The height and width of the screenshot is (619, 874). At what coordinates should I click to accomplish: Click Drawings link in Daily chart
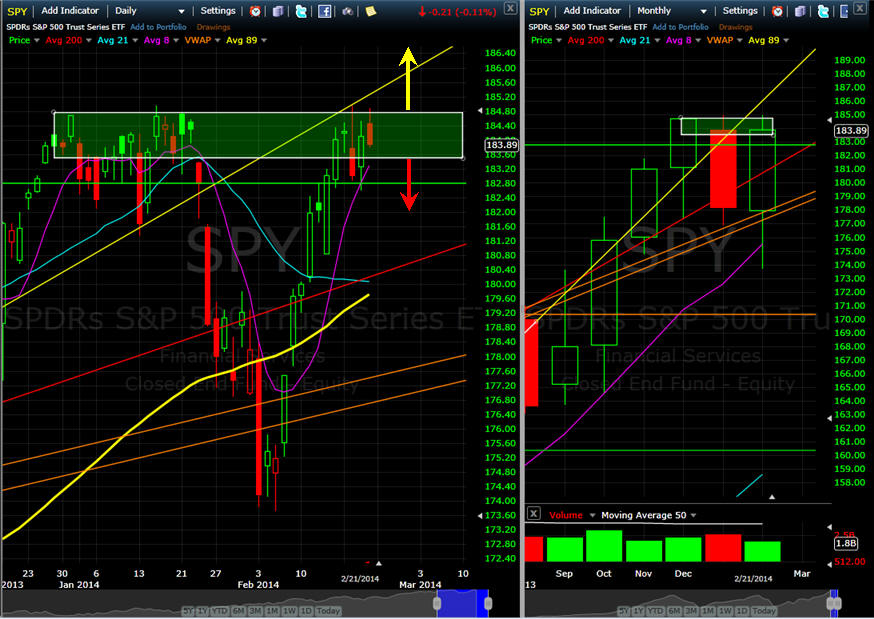point(213,27)
